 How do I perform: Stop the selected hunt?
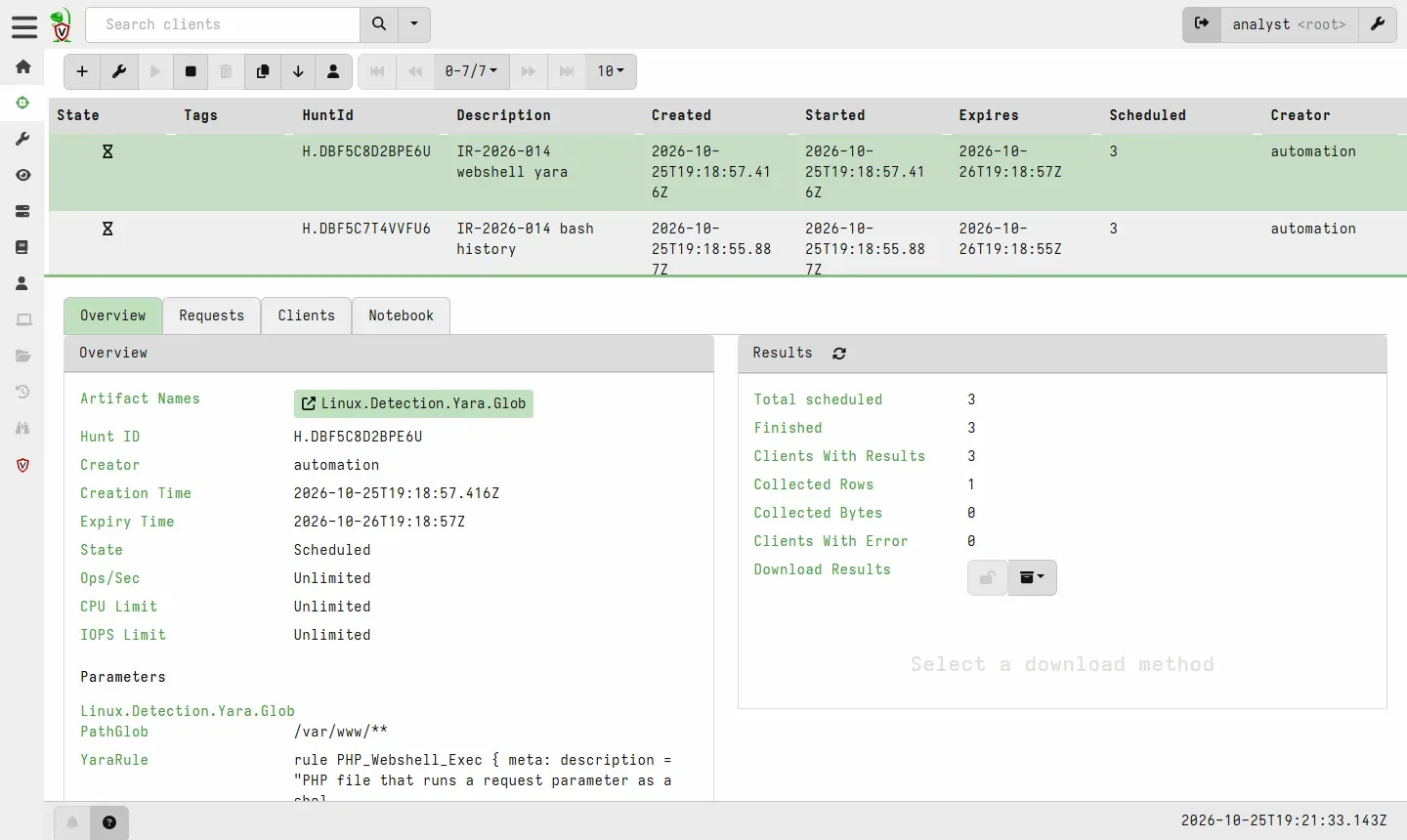(x=191, y=71)
